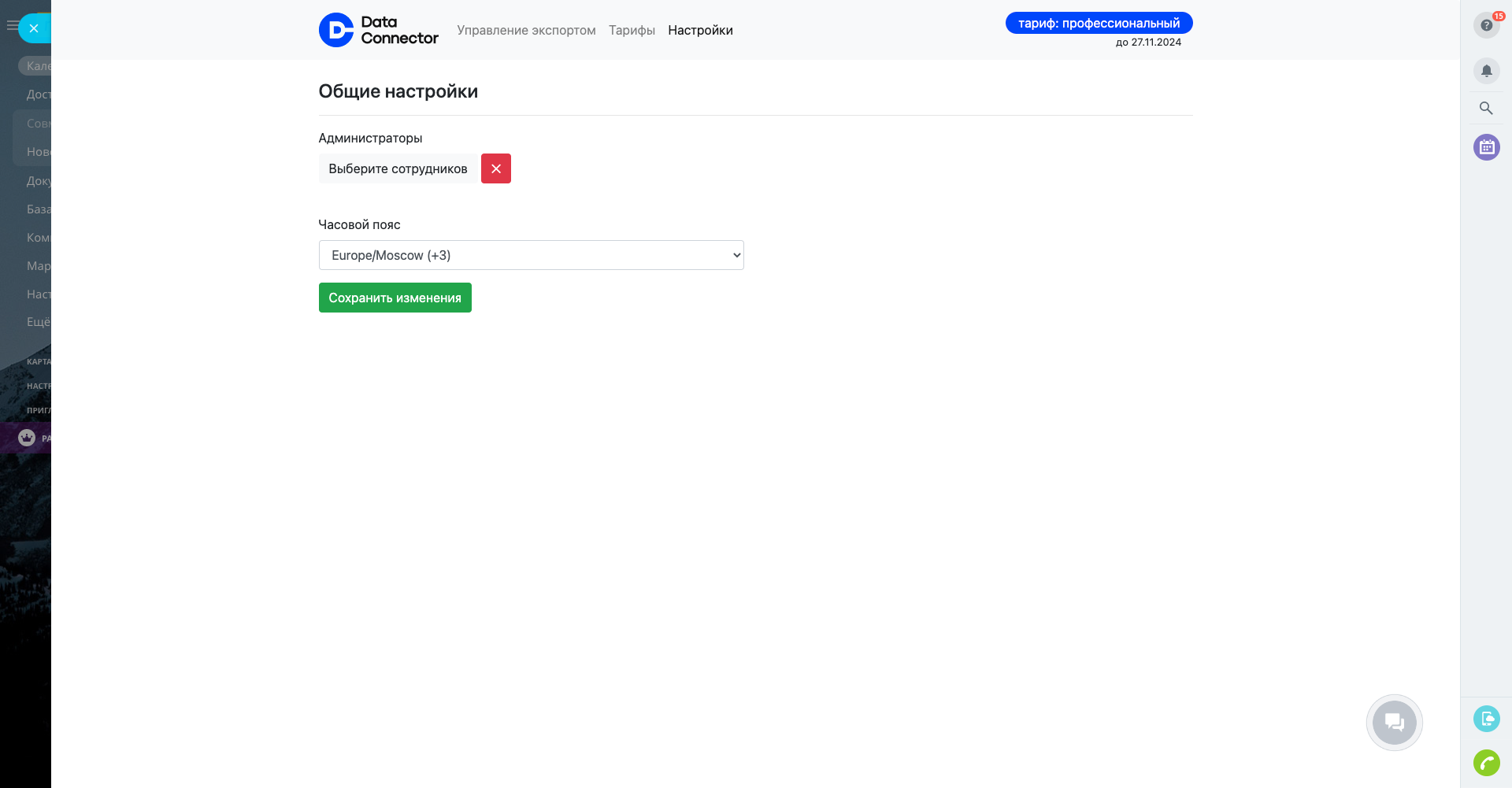Select the Настройки tab
This screenshot has width=1512, height=788.
tap(700, 30)
